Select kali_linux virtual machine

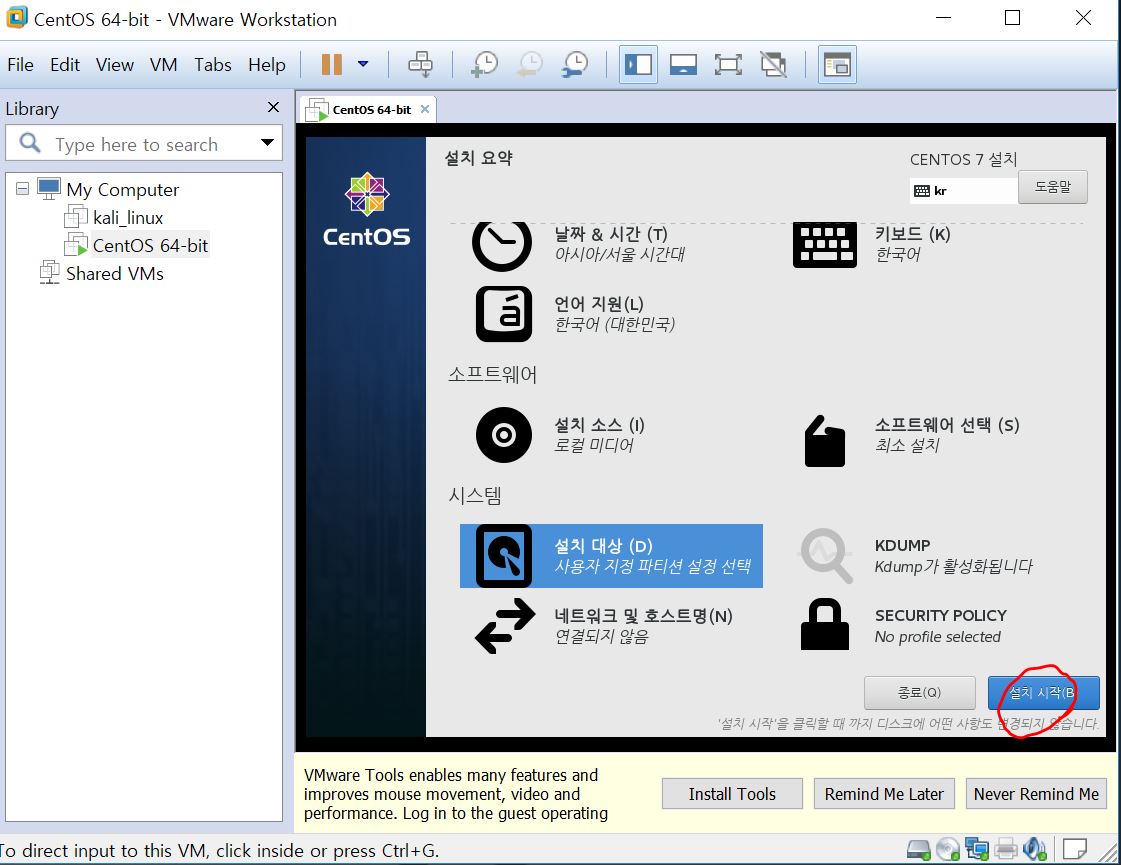128,217
